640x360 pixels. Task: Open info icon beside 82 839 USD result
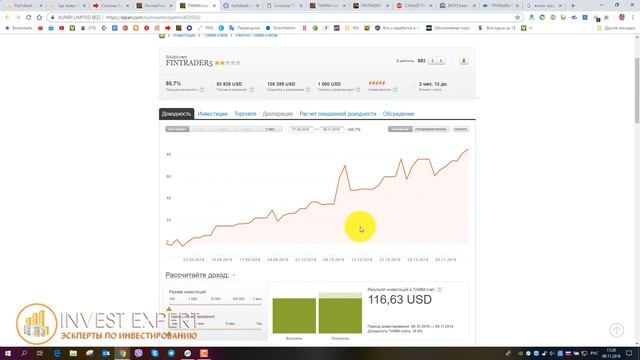(x=251, y=89)
